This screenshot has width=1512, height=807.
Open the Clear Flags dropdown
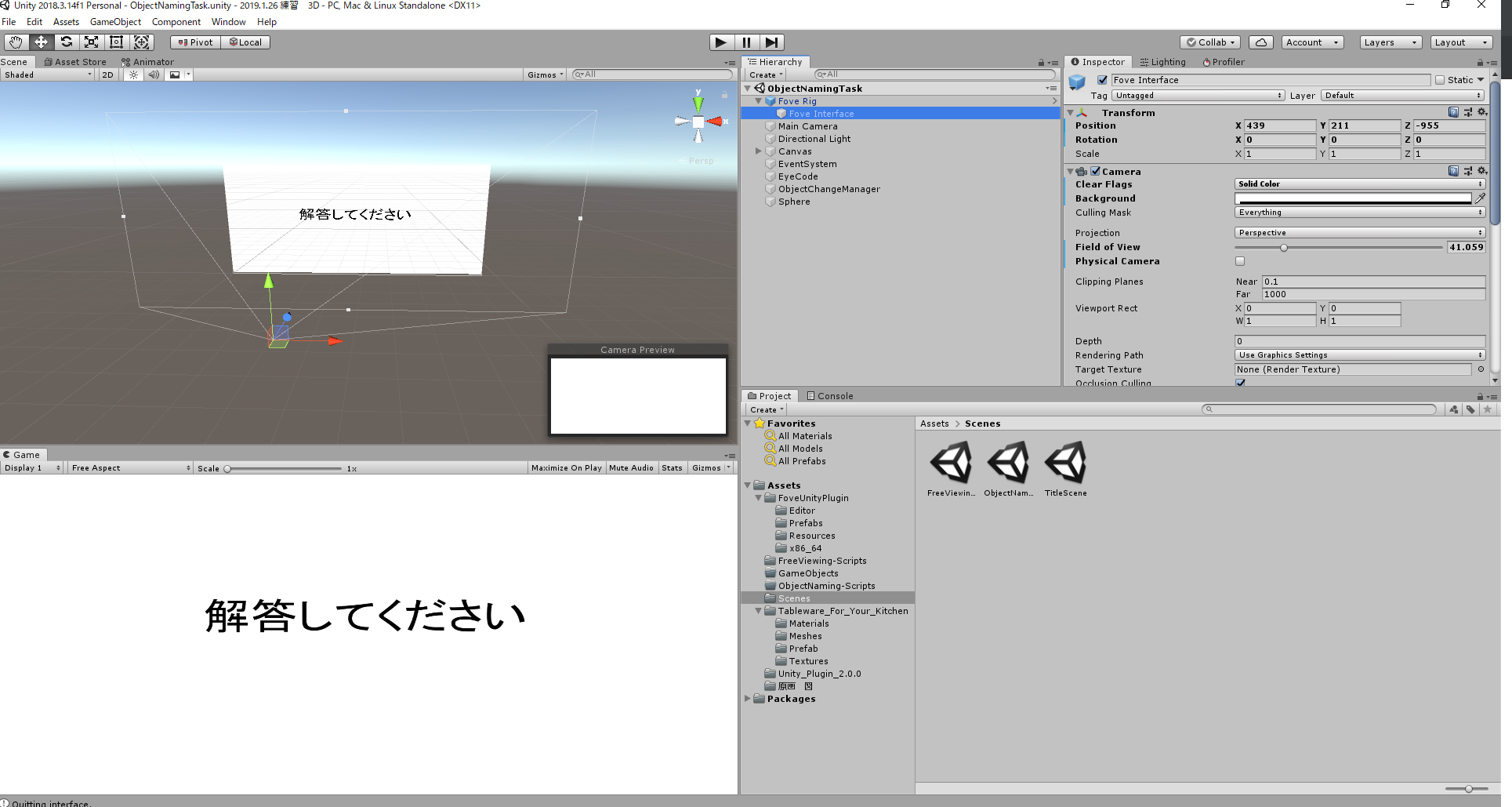1358,184
